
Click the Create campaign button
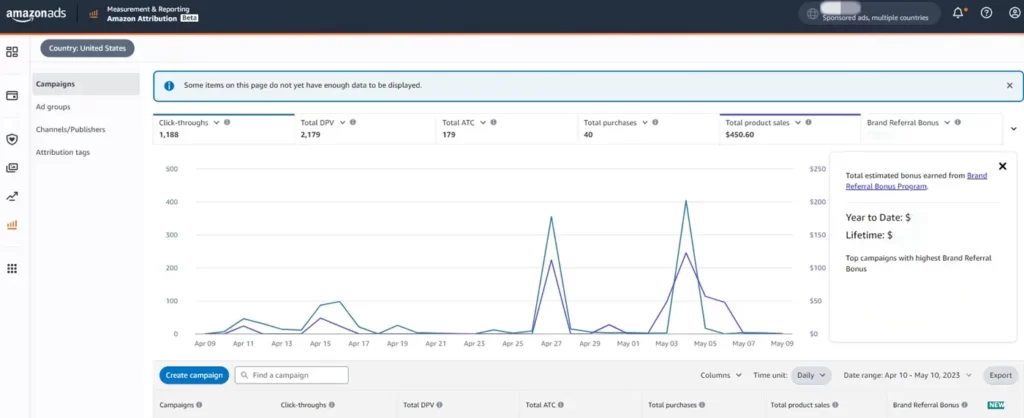coord(194,375)
